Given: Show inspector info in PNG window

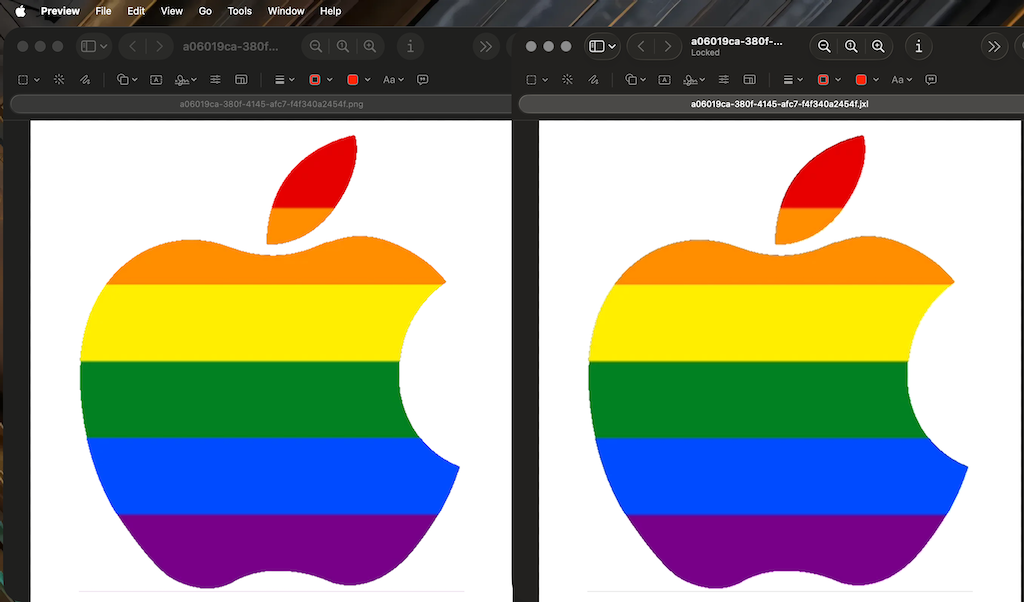Looking at the screenshot, I should 410,46.
